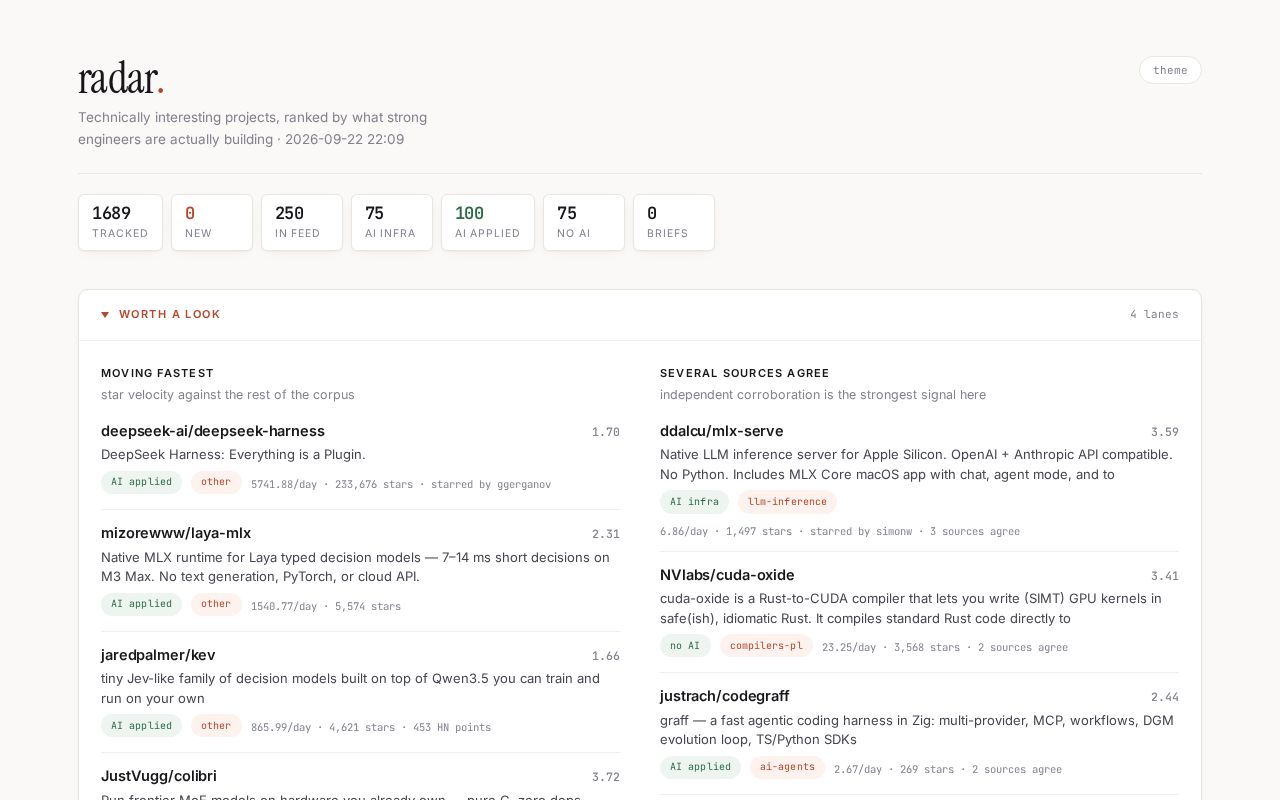Image resolution: width=1280 pixels, height=800 pixels.
Task: Click the other tag under deepseek-harness
Action: coord(216,482)
